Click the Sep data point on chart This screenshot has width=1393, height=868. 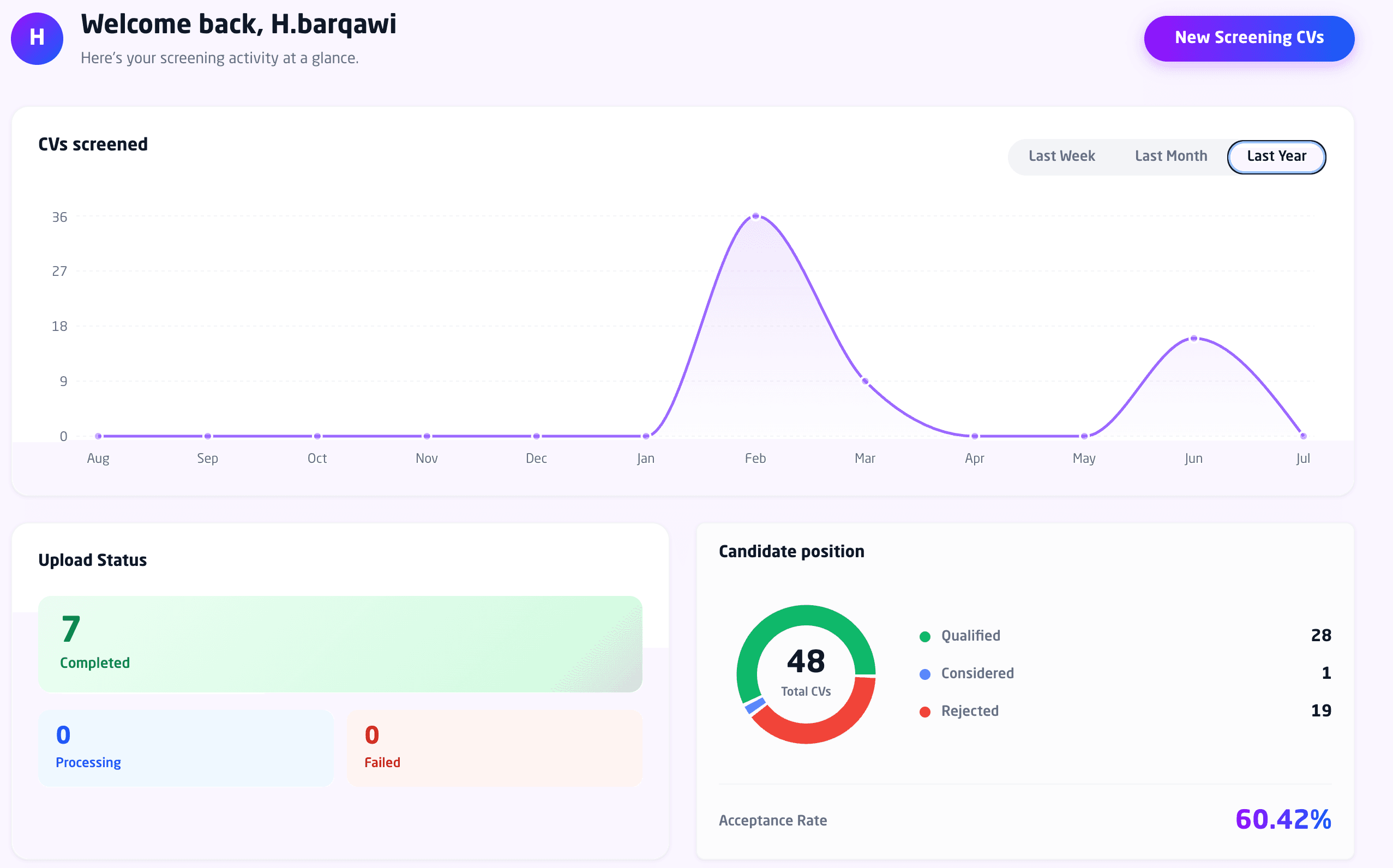click(x=208, y=436)
